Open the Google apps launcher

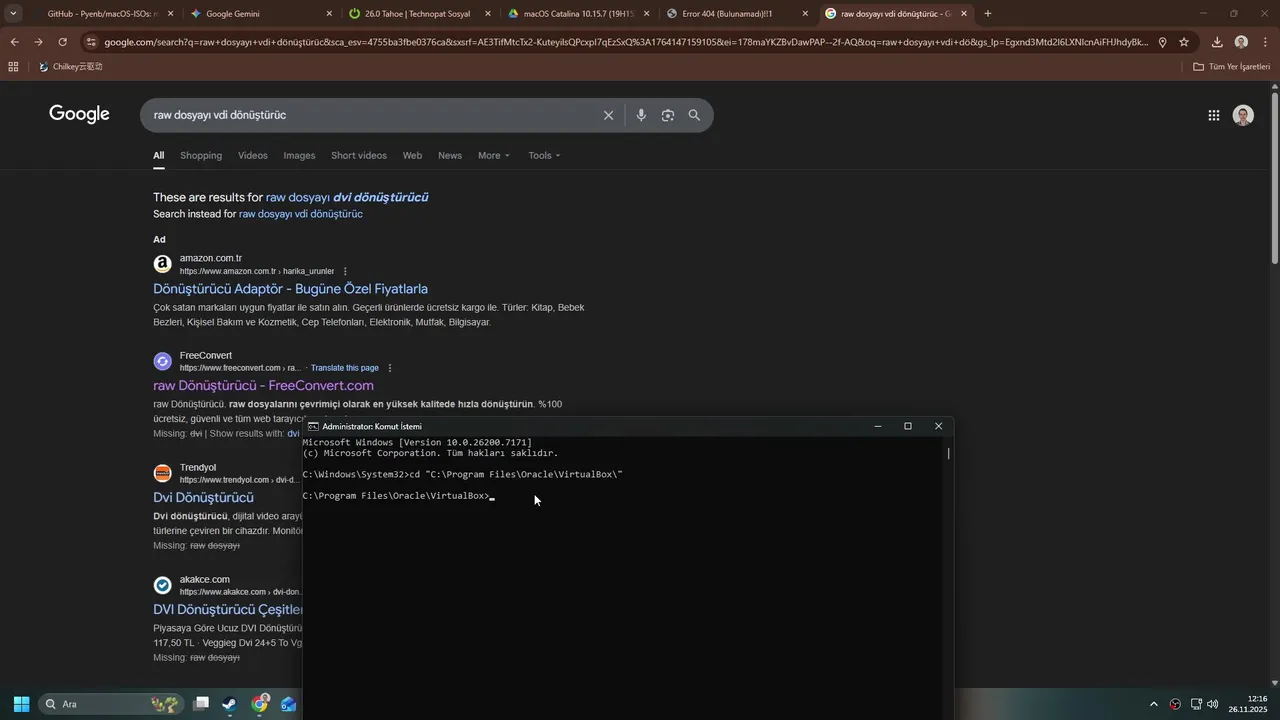tap(1213, 115)
